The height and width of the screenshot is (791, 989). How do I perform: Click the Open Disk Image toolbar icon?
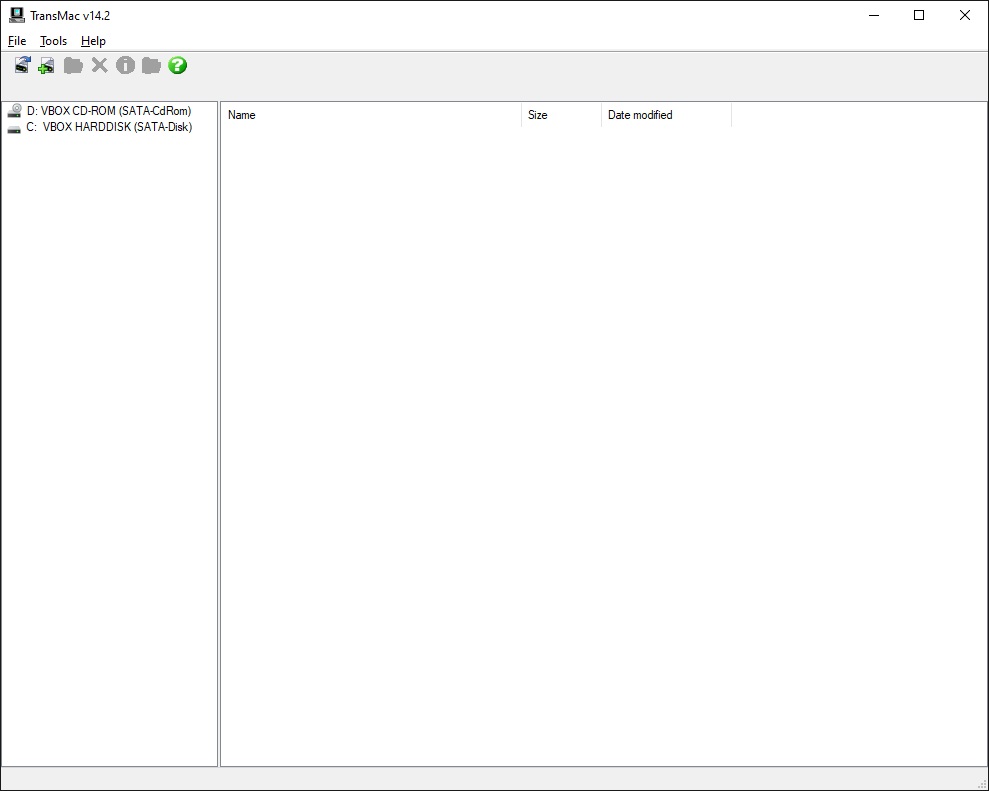pos(22,65)
